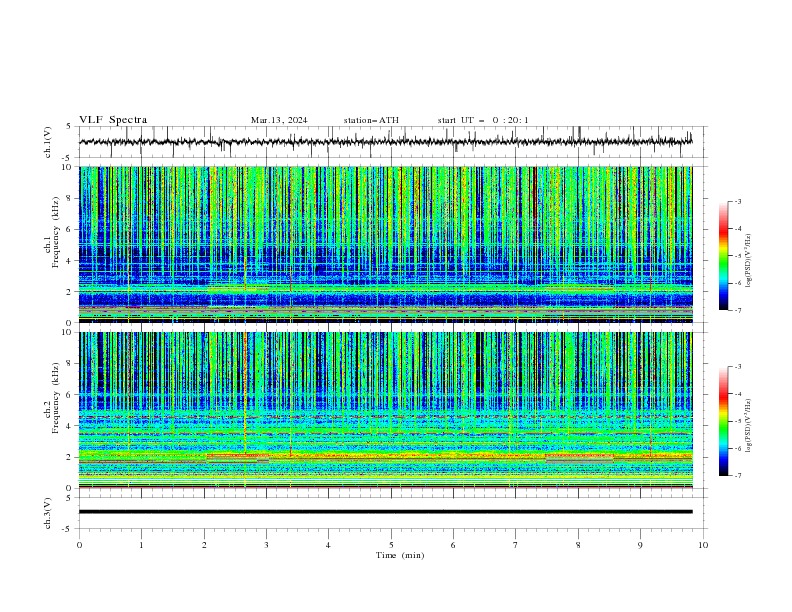Click the '10' kHz tick on ch.2 frequency axis
The height and width of the screenshot is (612, 792).
68,332
